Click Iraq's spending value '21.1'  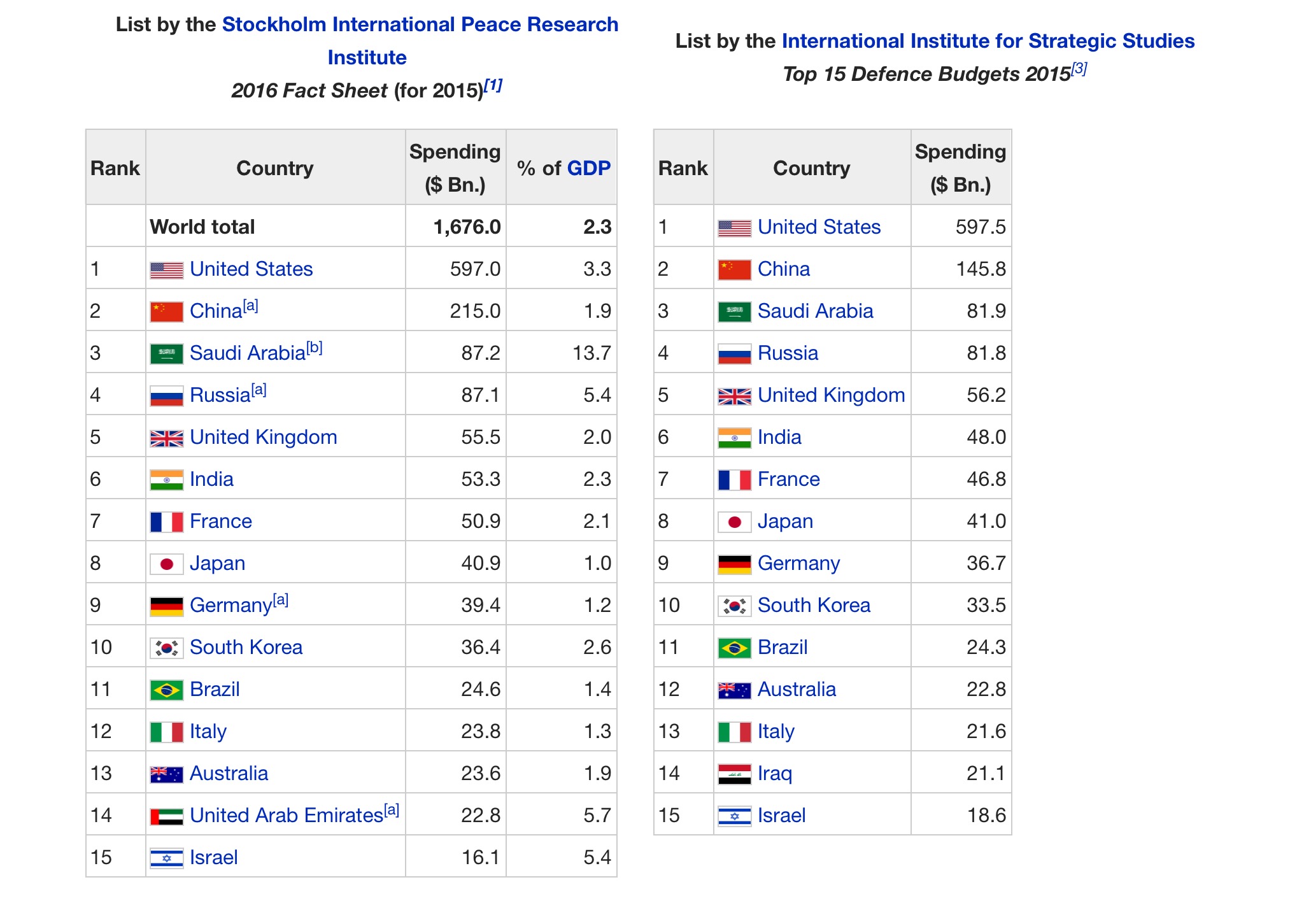[x=987, y=774]
